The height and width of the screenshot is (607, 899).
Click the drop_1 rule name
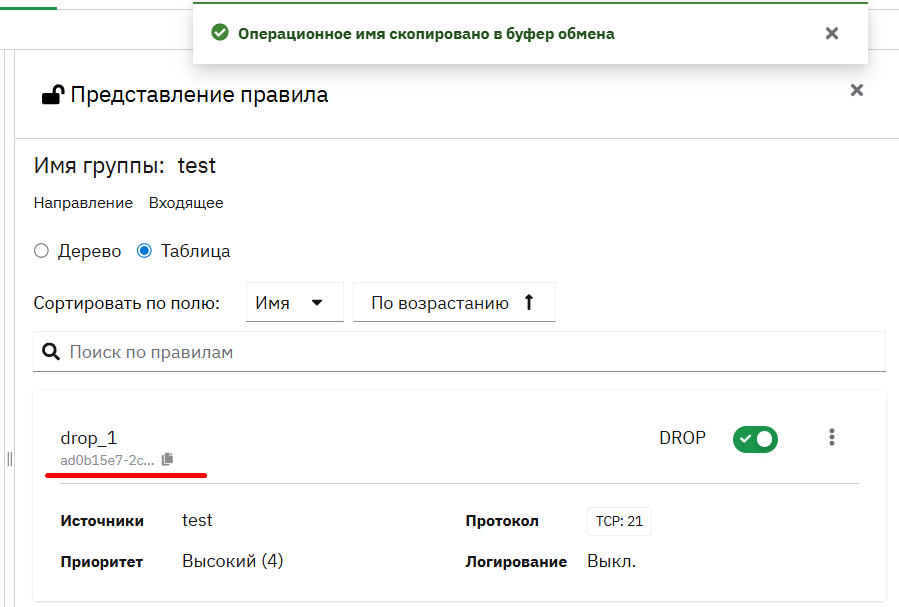(89, 438)
